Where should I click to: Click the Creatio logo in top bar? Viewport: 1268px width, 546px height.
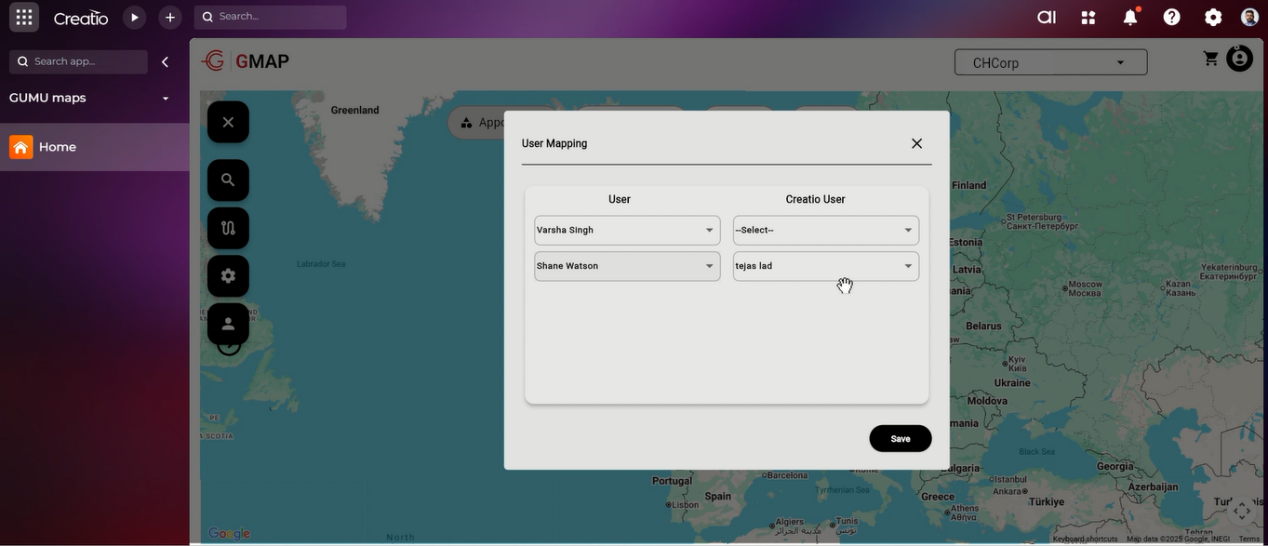point(81,18)
